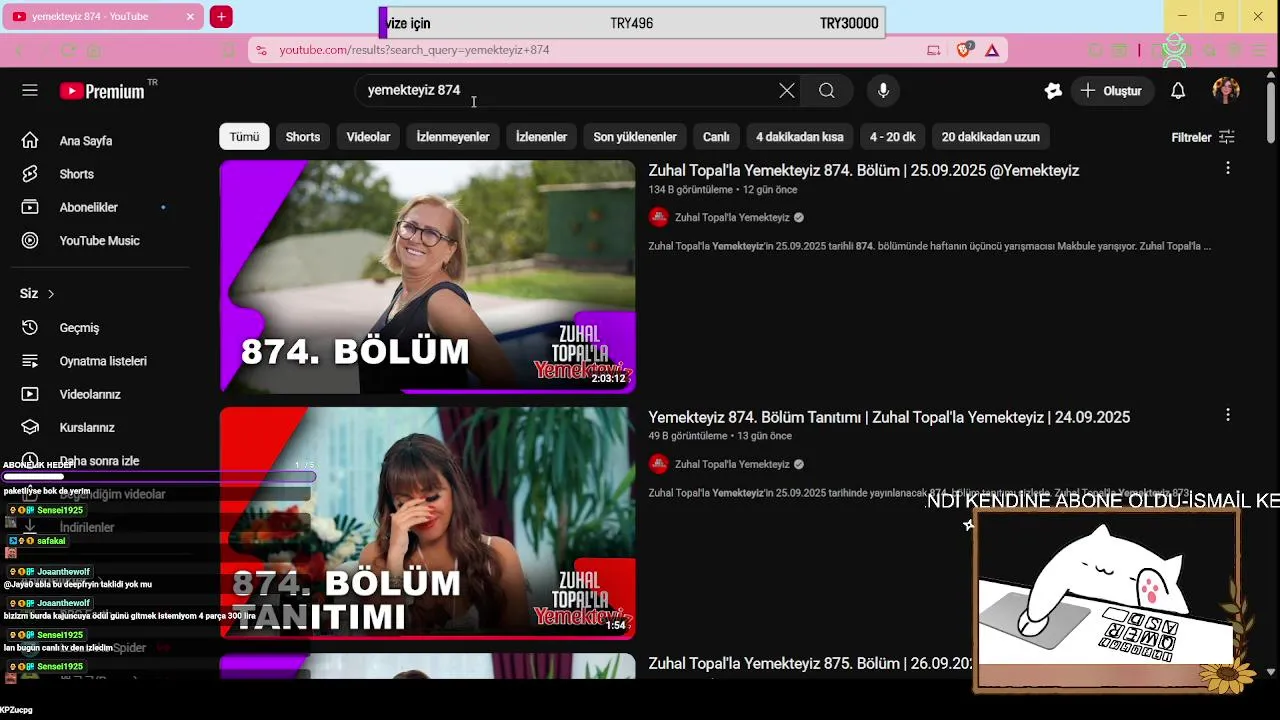Open YouTube Music from sidebar
The height and width of the screenshot is (720, 1280).
(x=100, y=241)
